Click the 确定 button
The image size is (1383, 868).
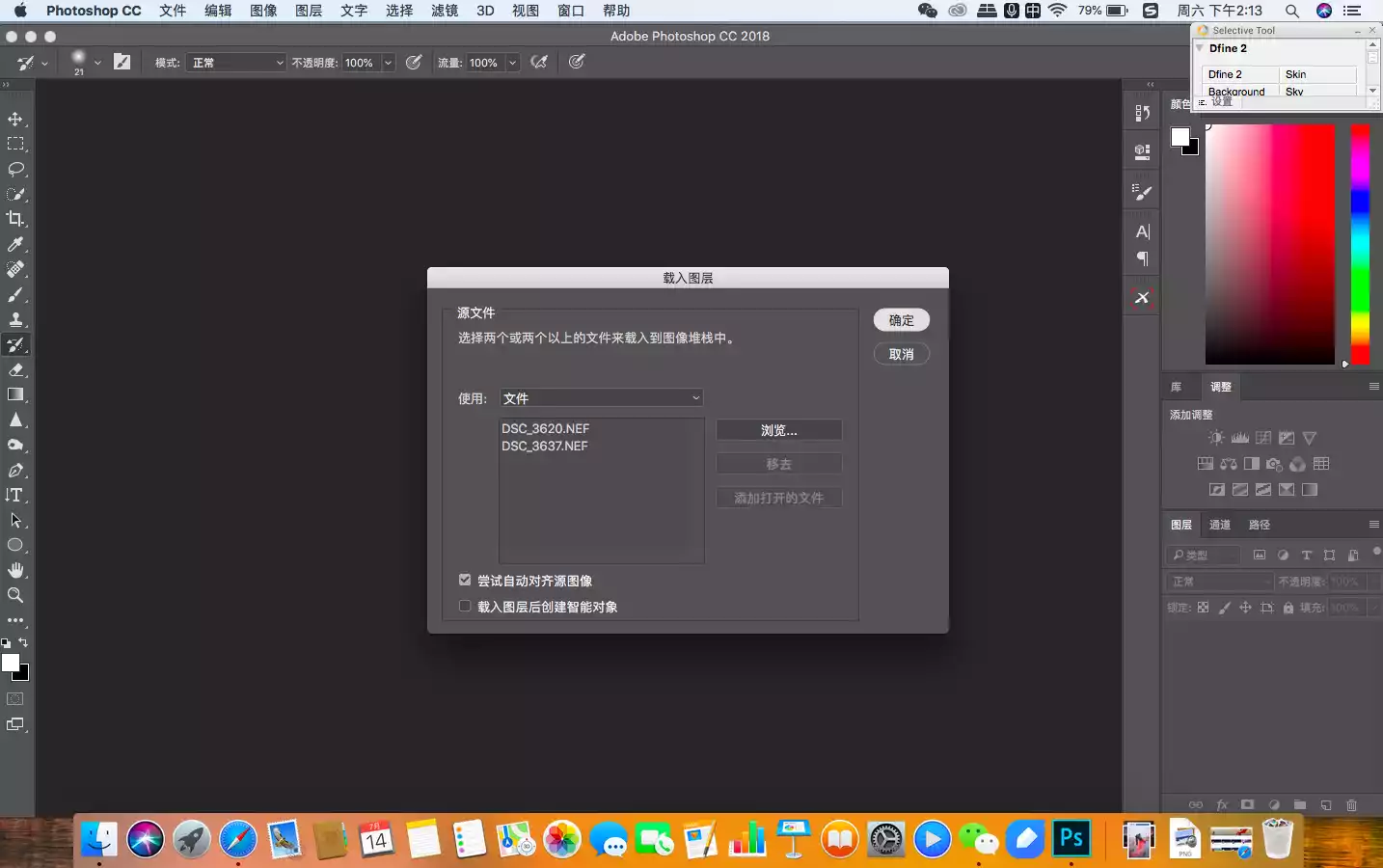pos(901,320)
